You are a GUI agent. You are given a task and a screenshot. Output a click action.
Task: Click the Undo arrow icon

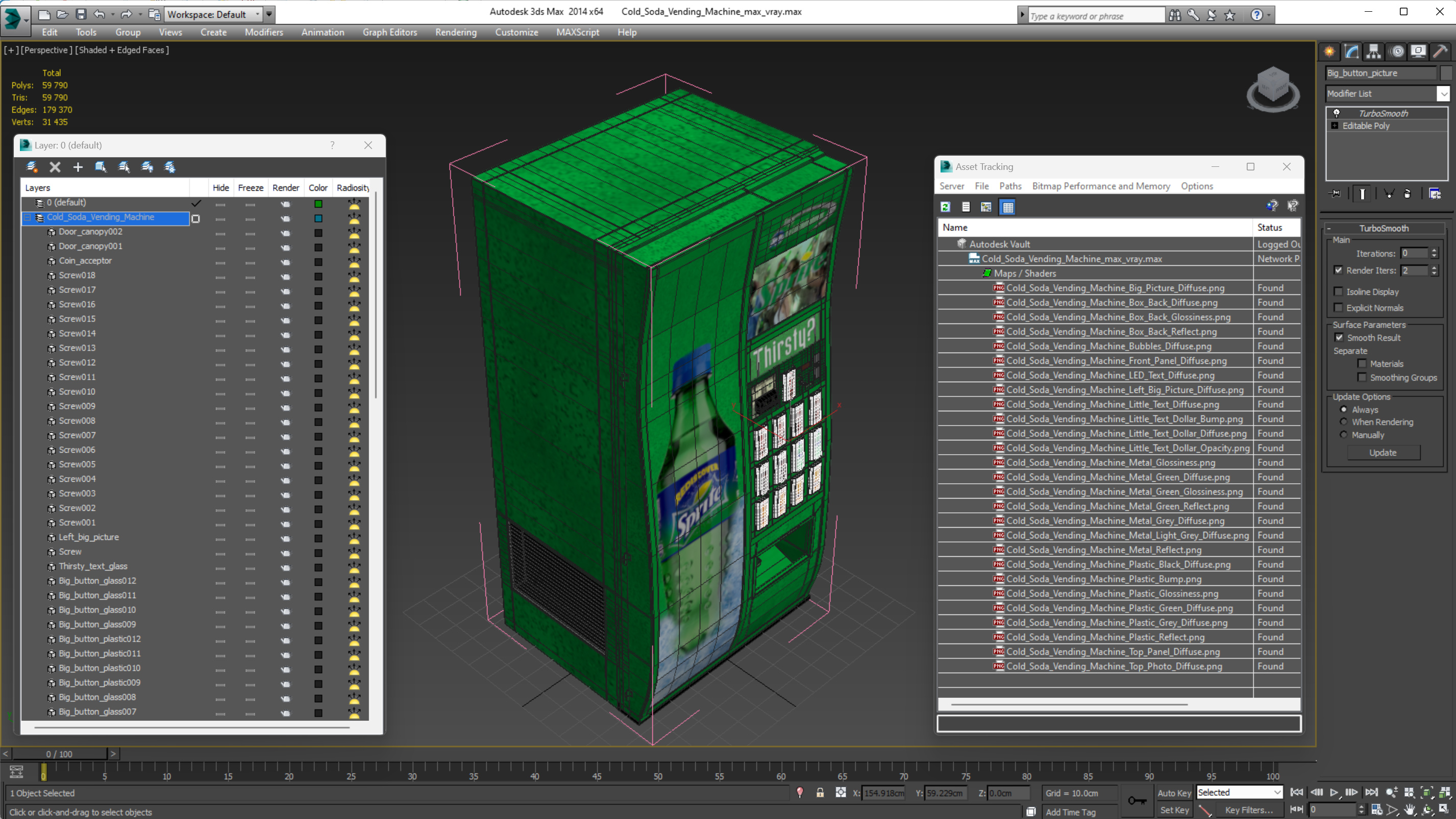click(x=100, y=14)
